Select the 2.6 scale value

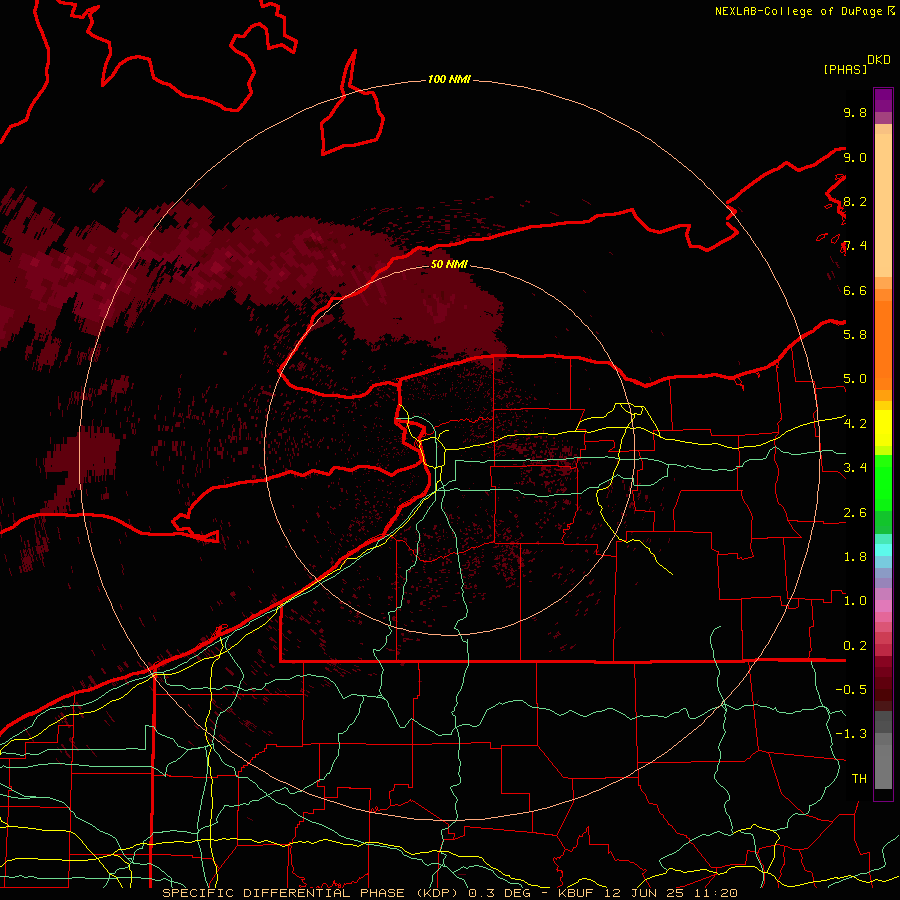(x=855, y=512)
